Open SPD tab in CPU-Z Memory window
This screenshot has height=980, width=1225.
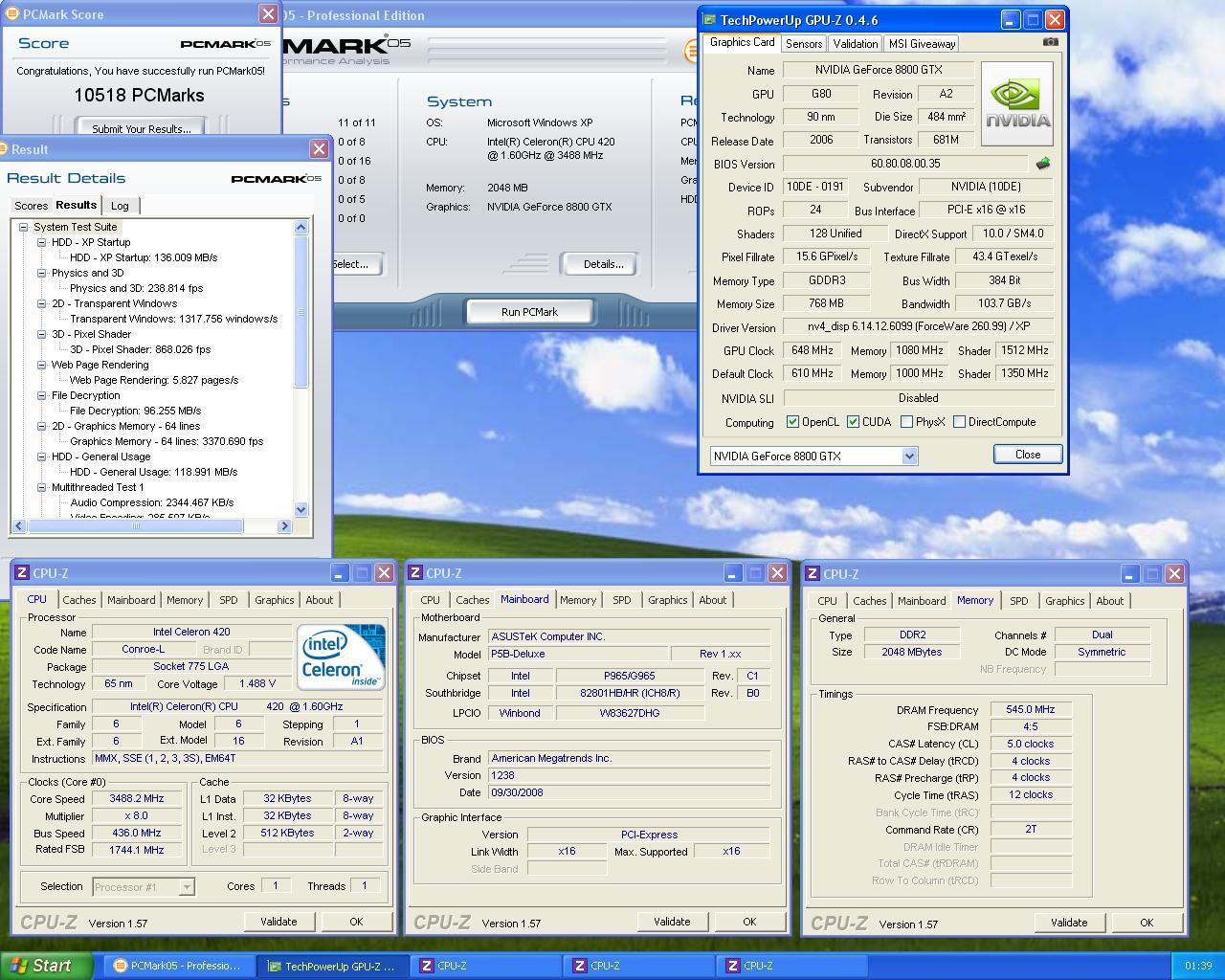[x=1018, y=601]
